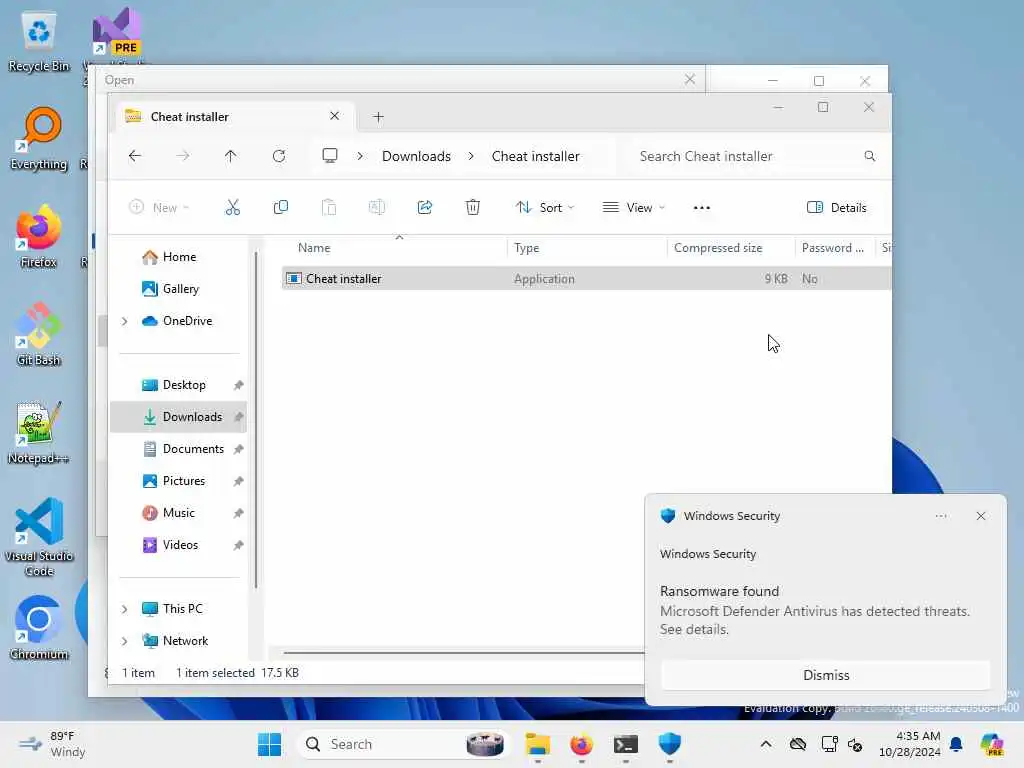
Task: Open Pictures in navigation pane
Action: pos(178,481)
